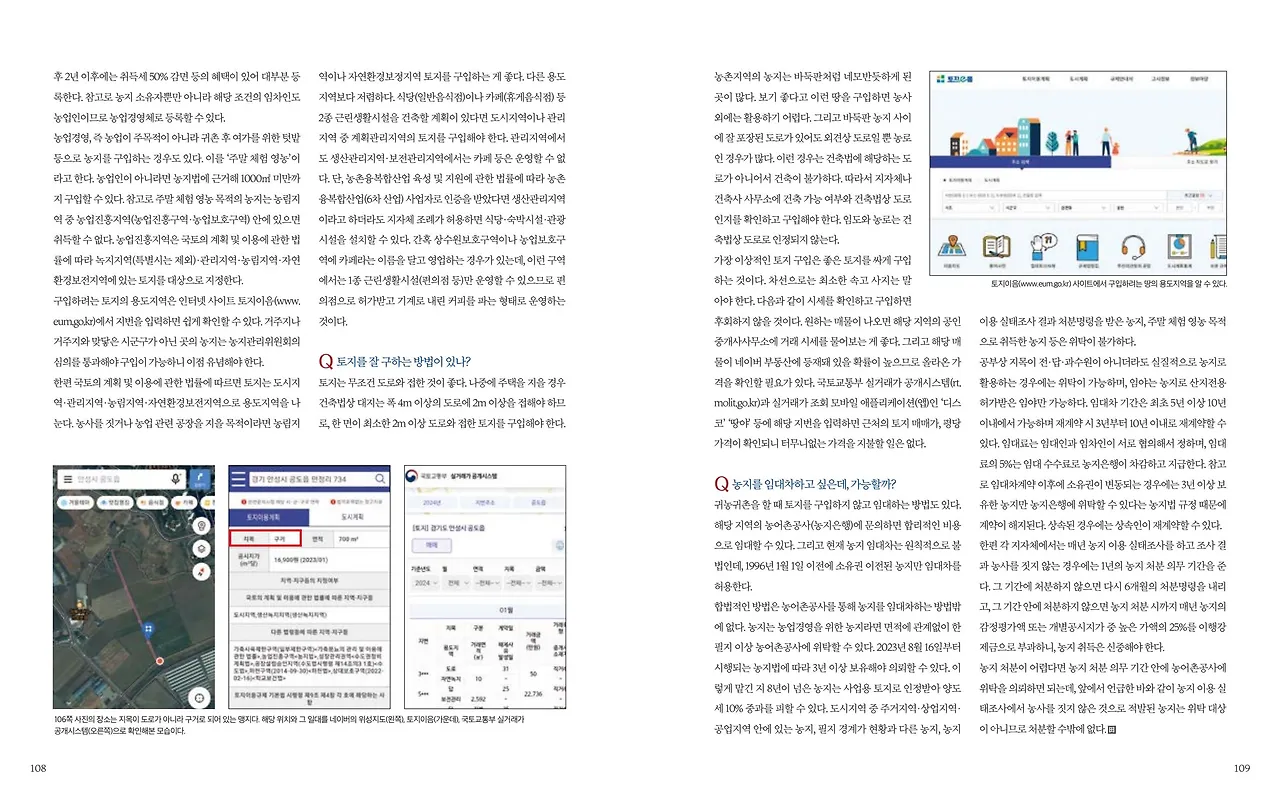Image resolution: width=1280 pixels, height=800 pixels.
Task: Click the 16,900원 (2023/01) land price value
Action: click(301, 562)
